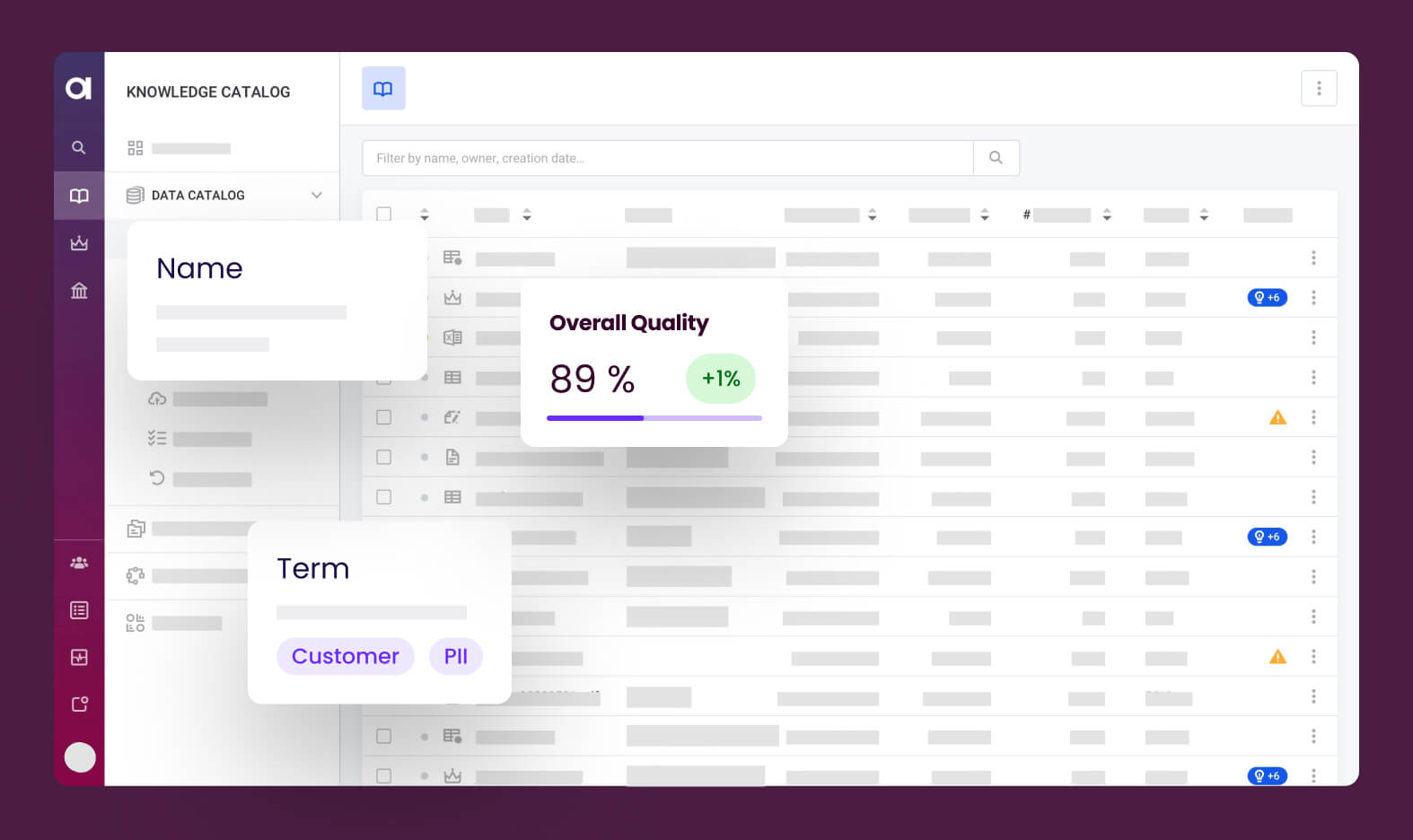Open the top-right three-dot options menu

point(1318,89)
